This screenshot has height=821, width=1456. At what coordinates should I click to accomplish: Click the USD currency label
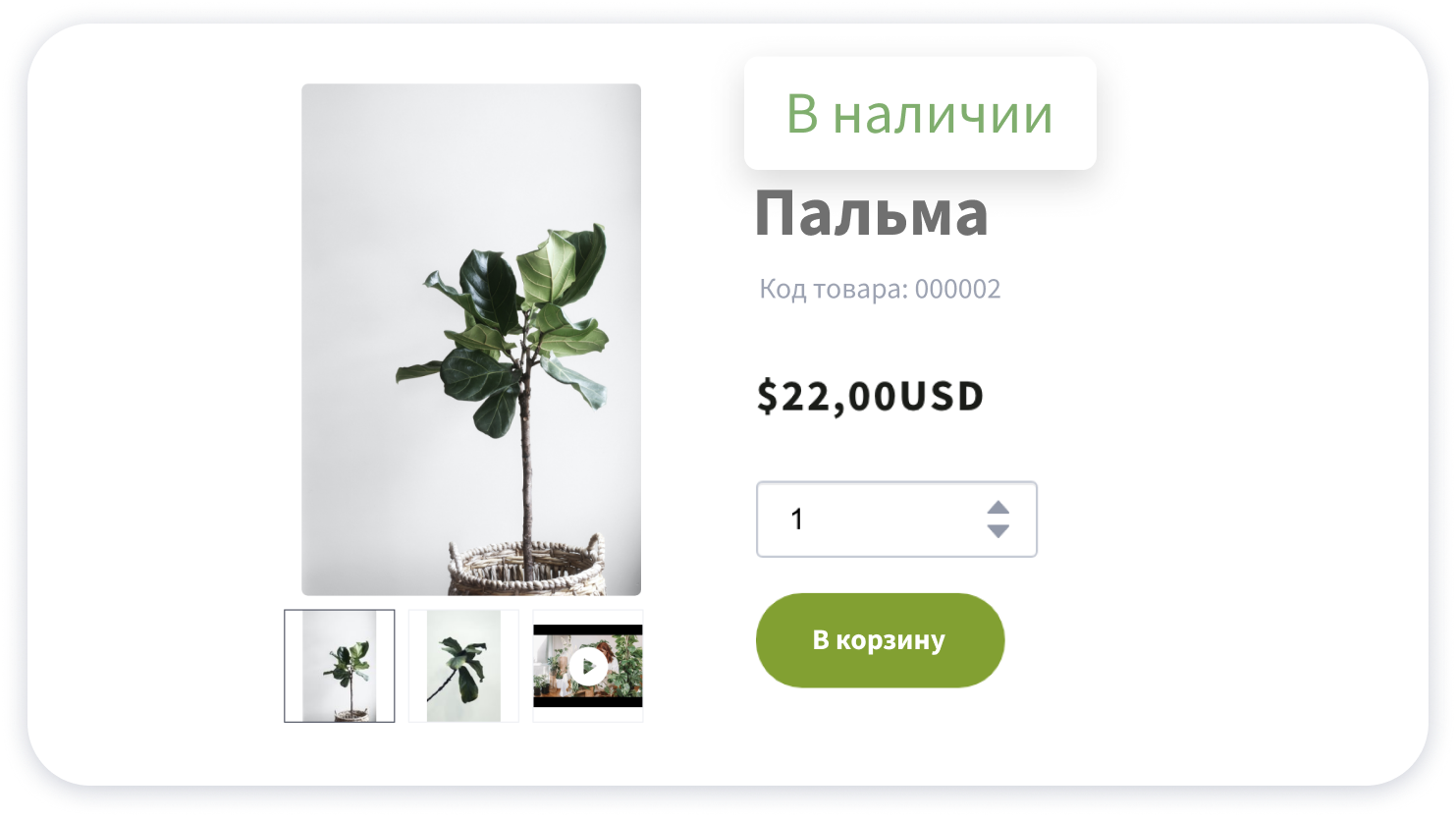(x=942, y=397)
